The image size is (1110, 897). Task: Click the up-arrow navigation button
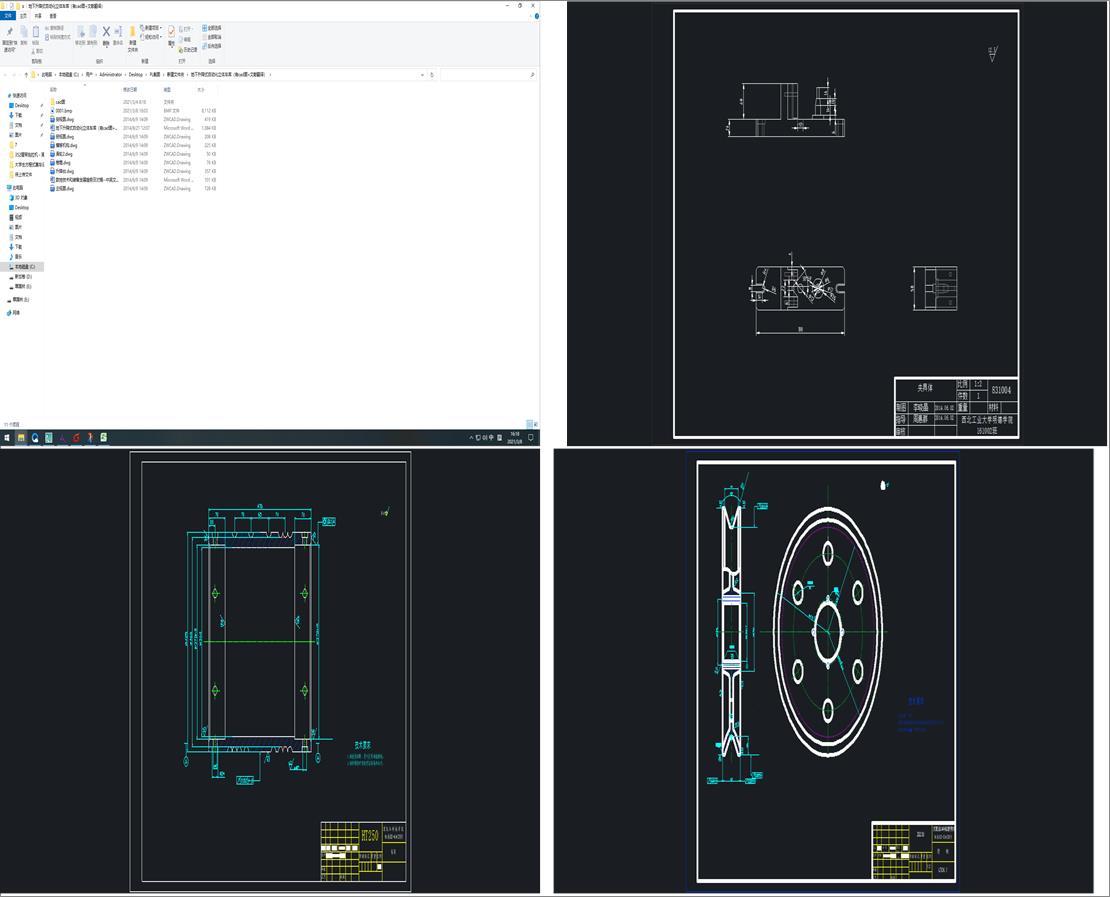26,74
